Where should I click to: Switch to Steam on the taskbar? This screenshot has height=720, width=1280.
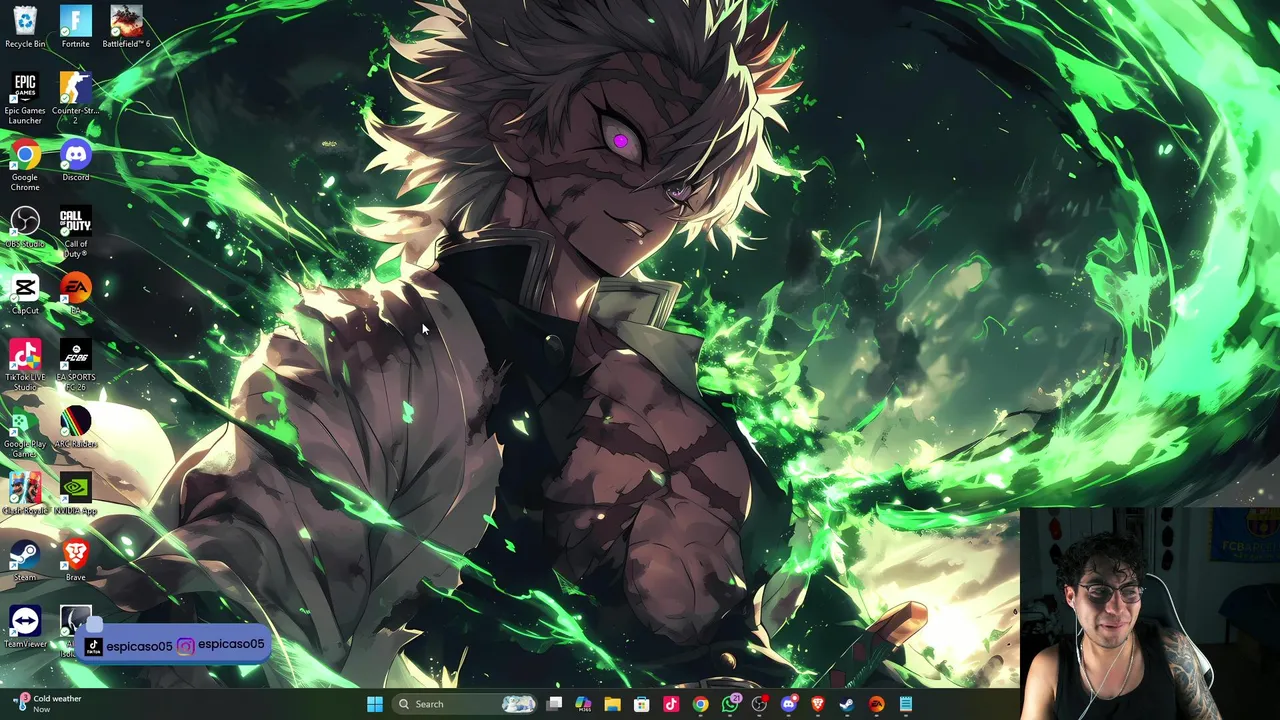tap(847, 704)
